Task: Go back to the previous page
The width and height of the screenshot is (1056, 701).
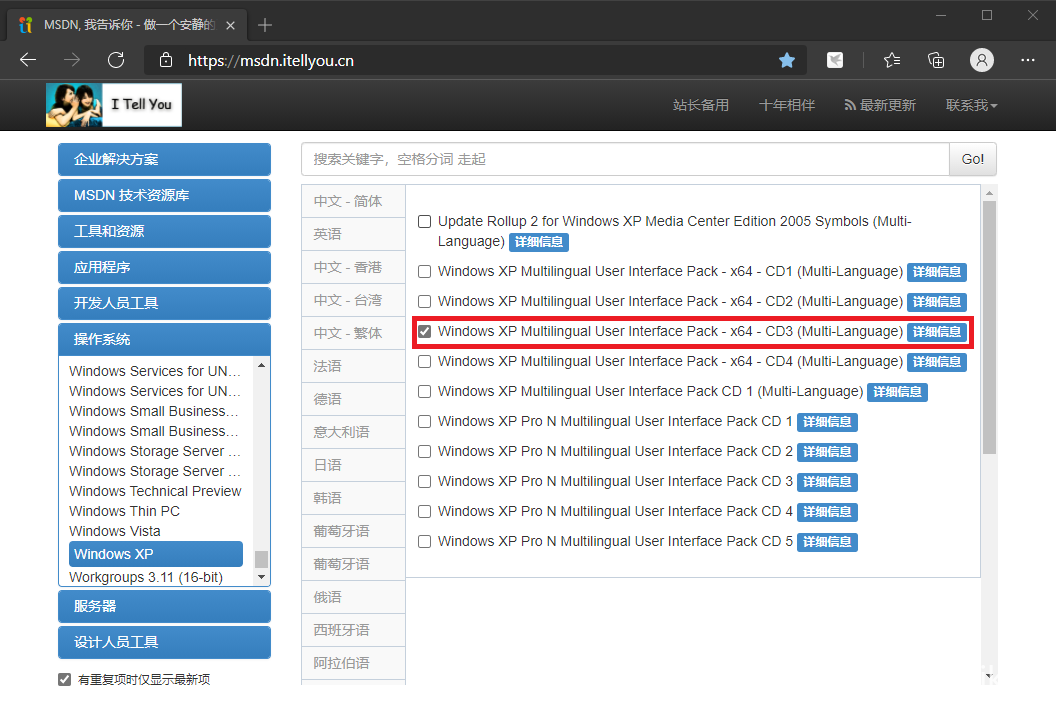Action: pos(28,60)
